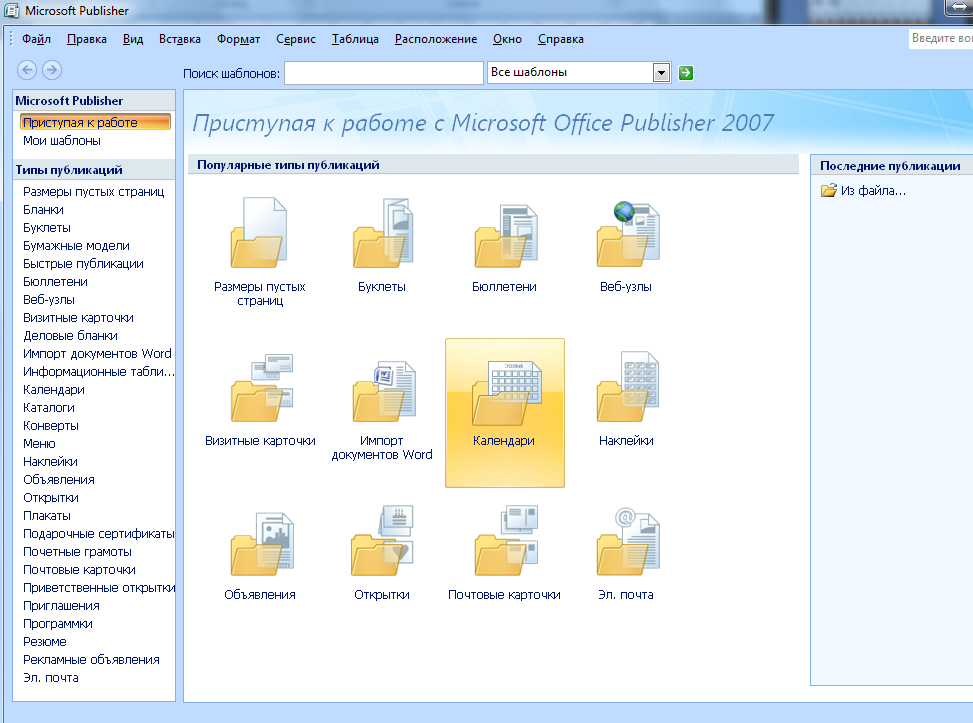973x723 pixels.
Task: Select Размеры пустых страниц in sidebar list
Action: [x=94, y=192]
